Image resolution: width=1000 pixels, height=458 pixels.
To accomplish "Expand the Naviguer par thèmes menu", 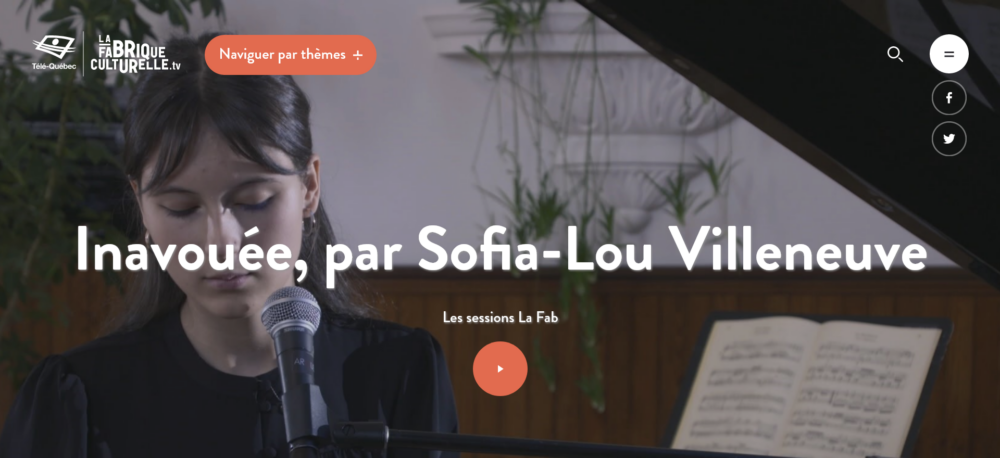I will pyautogui.click(x=290, y=55).
